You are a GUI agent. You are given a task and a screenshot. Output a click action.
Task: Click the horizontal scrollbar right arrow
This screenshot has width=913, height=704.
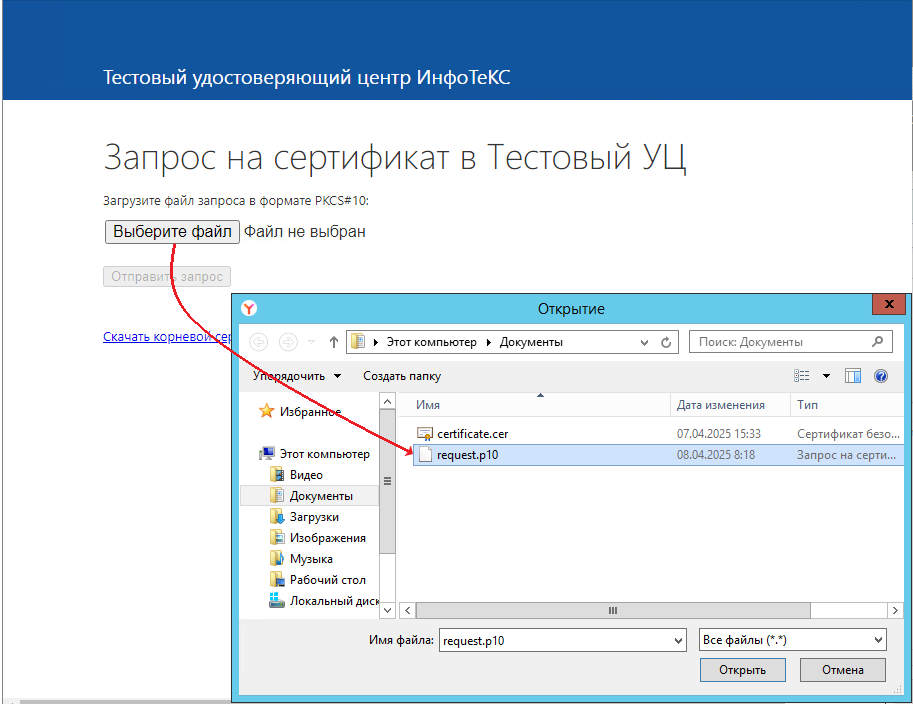coord(895,610)
